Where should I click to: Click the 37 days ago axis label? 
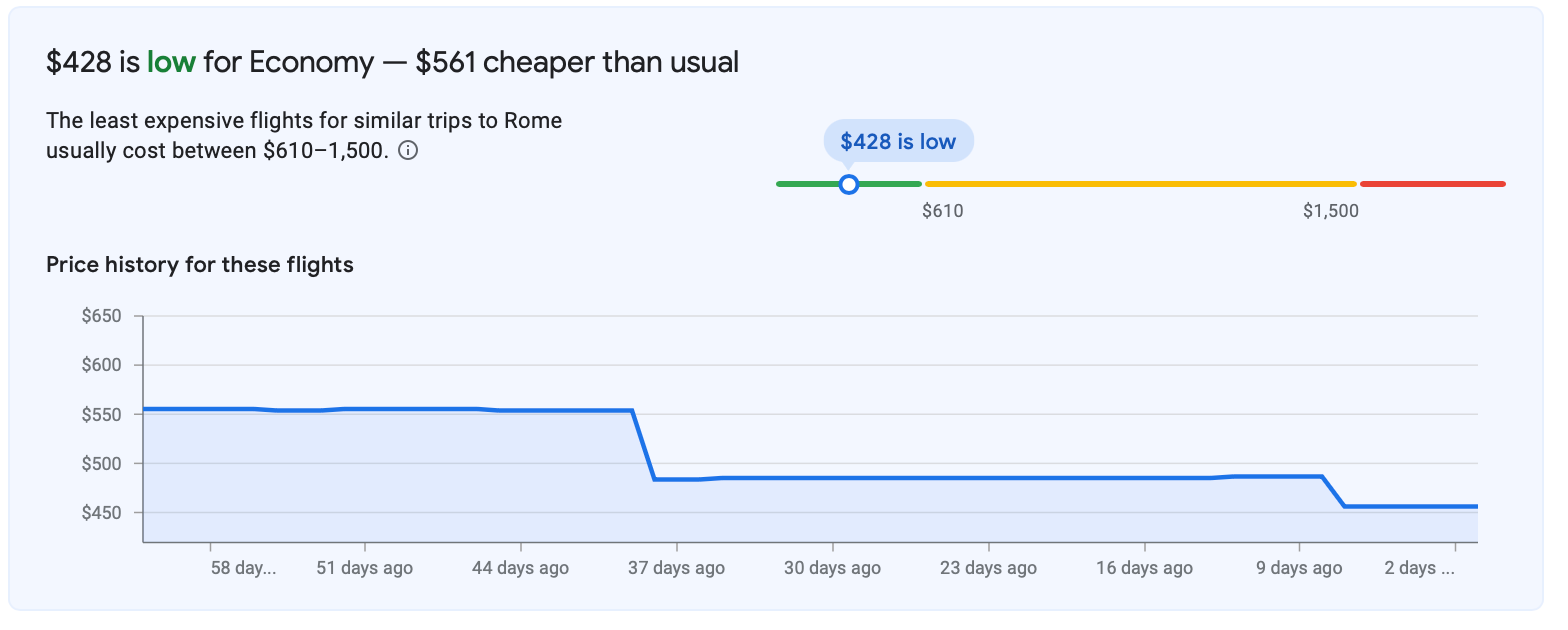tap(676, 568)
